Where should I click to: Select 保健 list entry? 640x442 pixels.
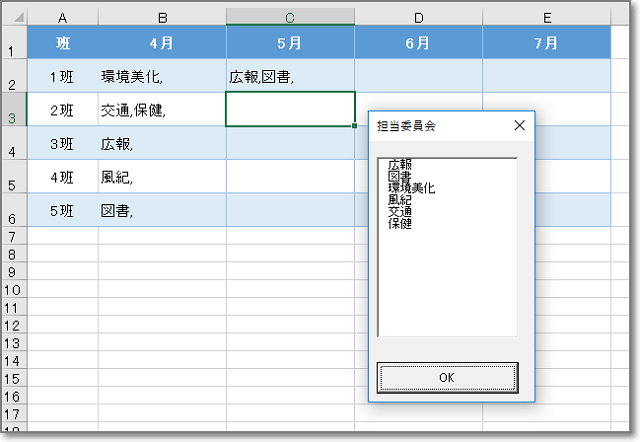[x=399, y=223]
